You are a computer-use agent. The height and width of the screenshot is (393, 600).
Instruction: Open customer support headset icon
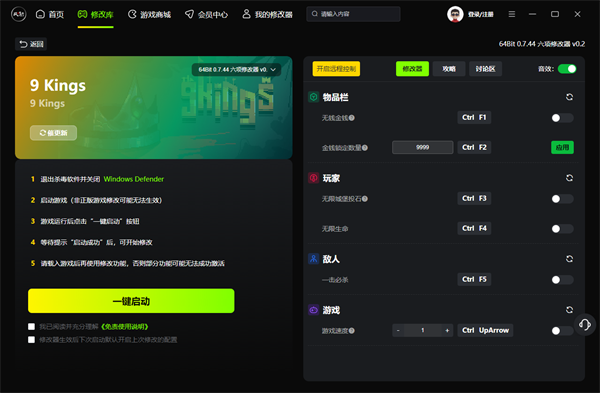point(585,325)
